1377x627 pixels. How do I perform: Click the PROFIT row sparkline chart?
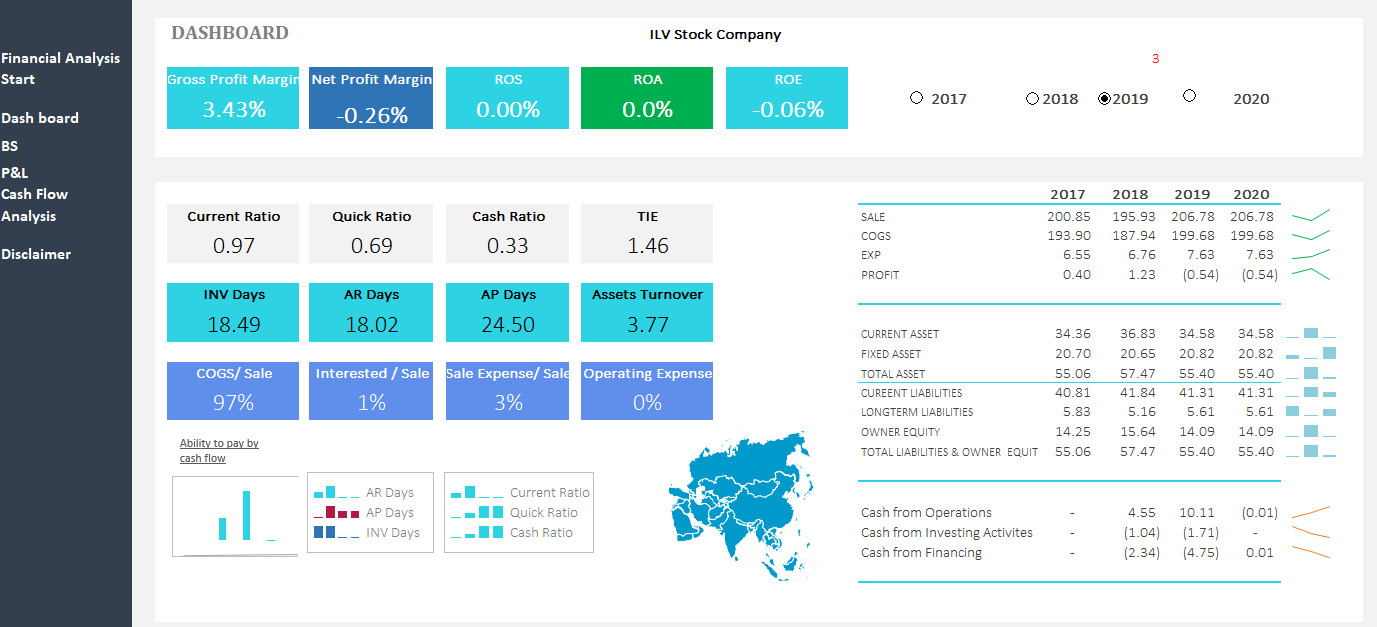pos(1311,274)
